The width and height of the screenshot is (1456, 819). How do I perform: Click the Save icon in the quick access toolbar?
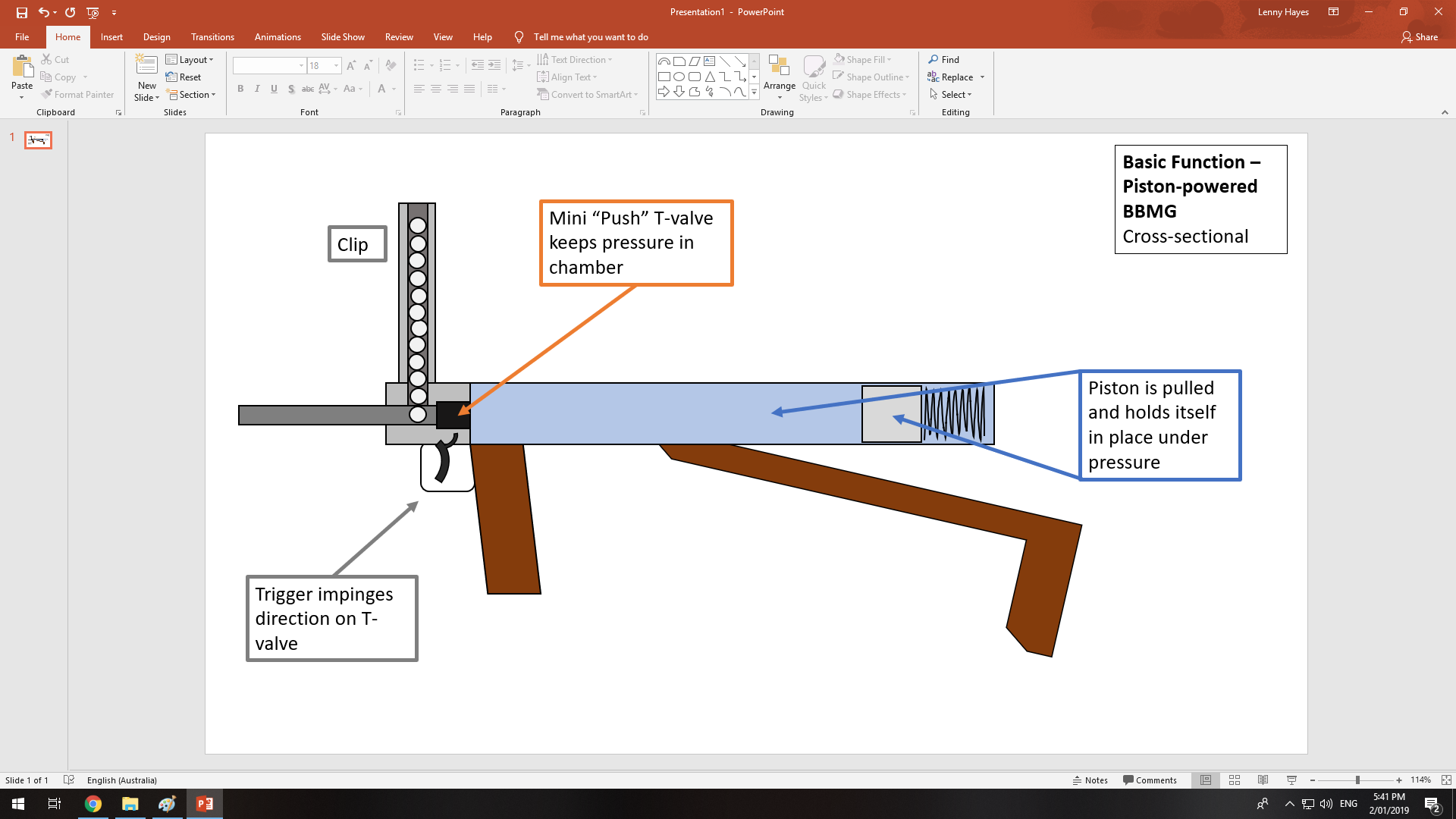pos(22,12)
